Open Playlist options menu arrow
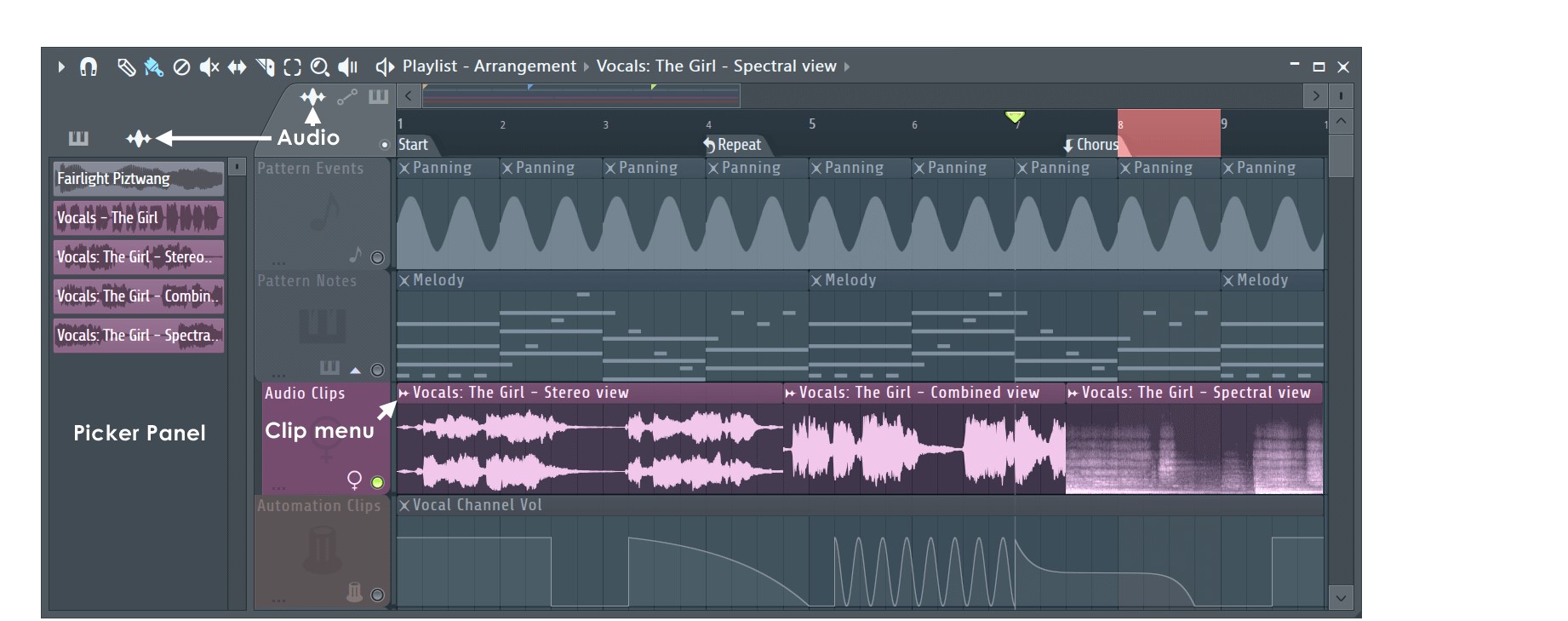 pyautogui.click(x=60, y=66)
